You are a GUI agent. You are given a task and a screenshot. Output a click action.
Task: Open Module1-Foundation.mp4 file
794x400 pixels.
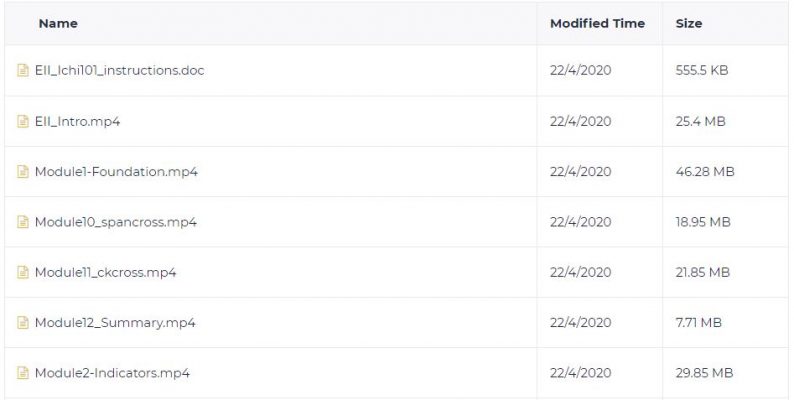pyautogui.click(x=116, y=172)
